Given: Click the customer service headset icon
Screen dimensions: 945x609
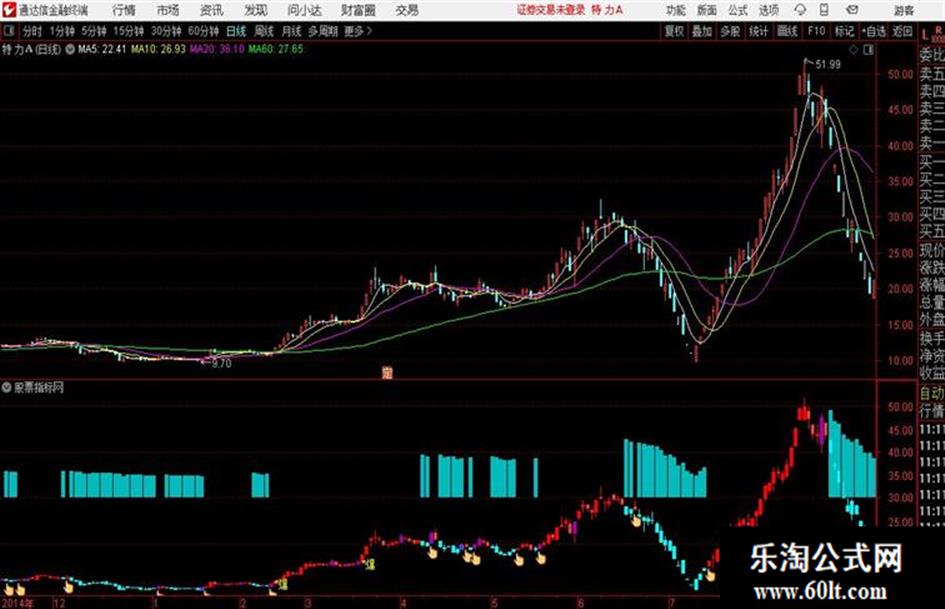Looking at the screenshot, I should 800,10.
